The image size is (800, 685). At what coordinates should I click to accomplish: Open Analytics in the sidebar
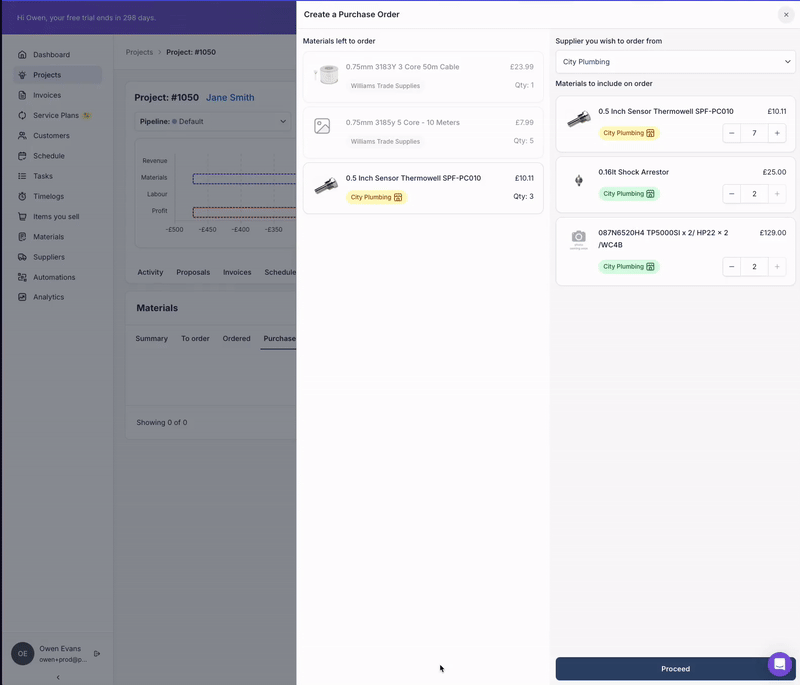48,297
